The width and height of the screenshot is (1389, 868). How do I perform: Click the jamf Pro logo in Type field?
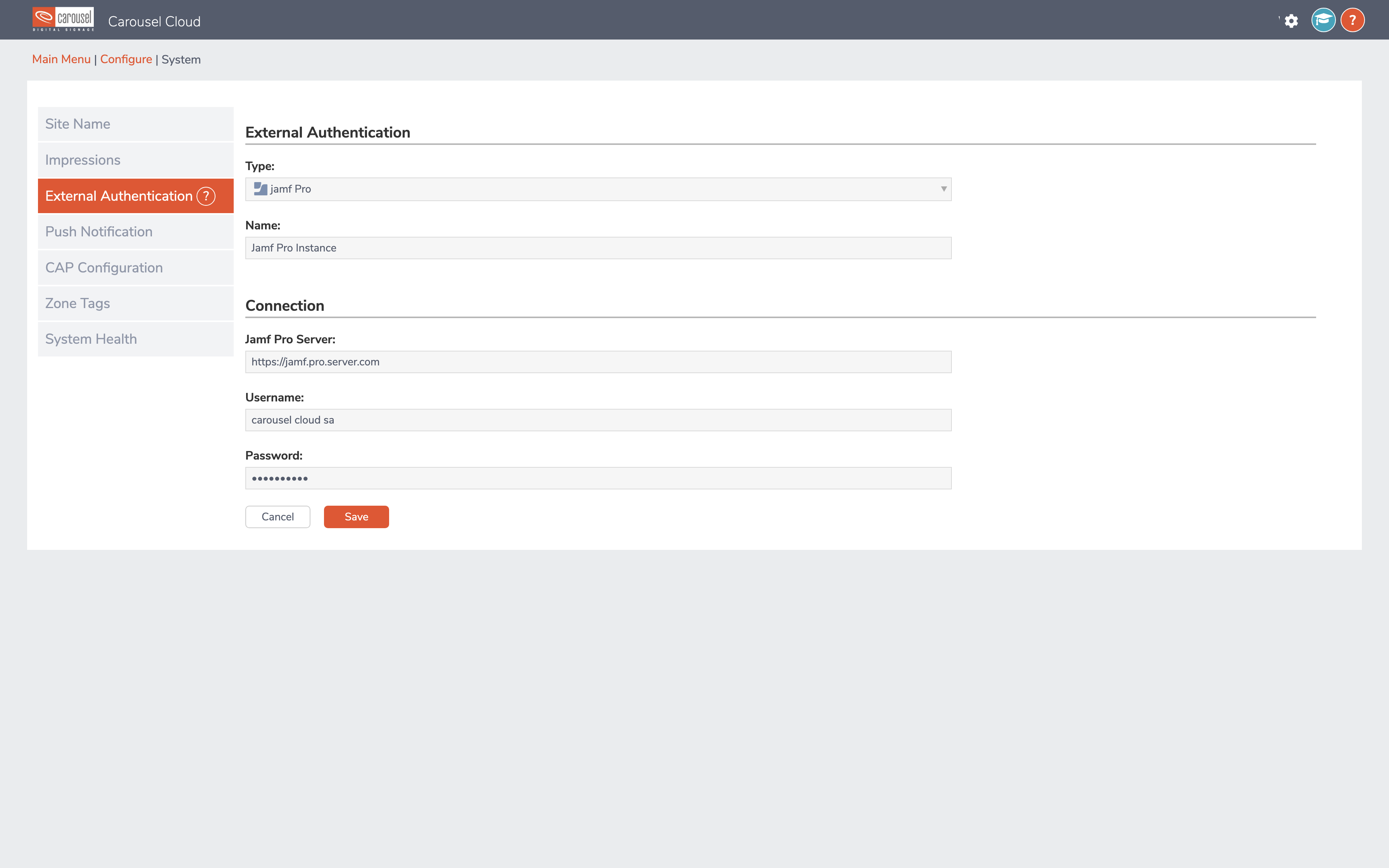click(x=260, y=189)
